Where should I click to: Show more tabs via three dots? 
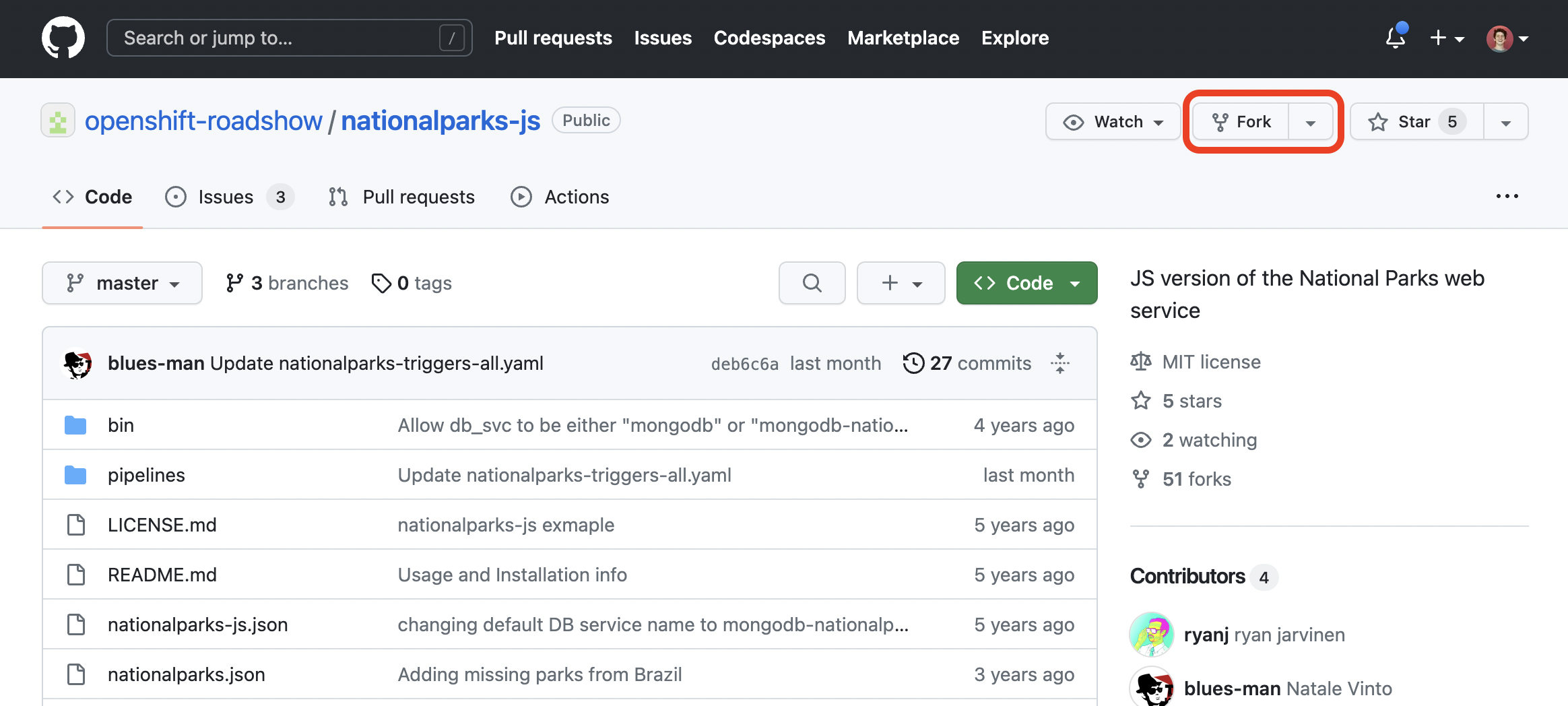point(1507,196)
